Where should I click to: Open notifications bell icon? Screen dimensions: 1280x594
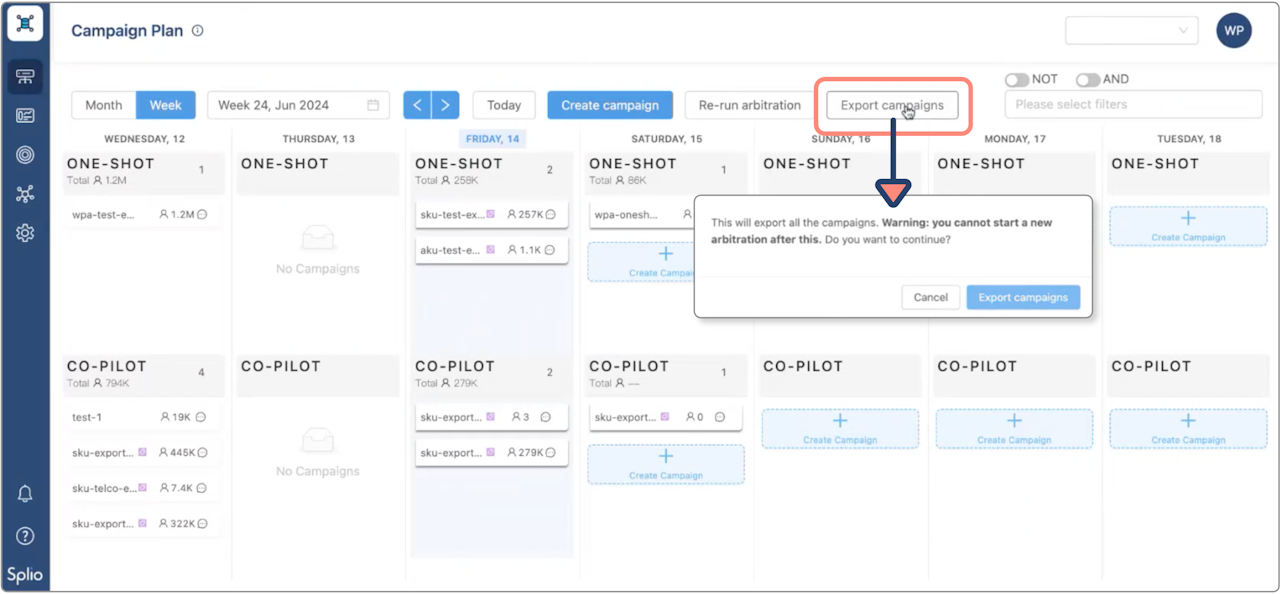pos(25,494)
